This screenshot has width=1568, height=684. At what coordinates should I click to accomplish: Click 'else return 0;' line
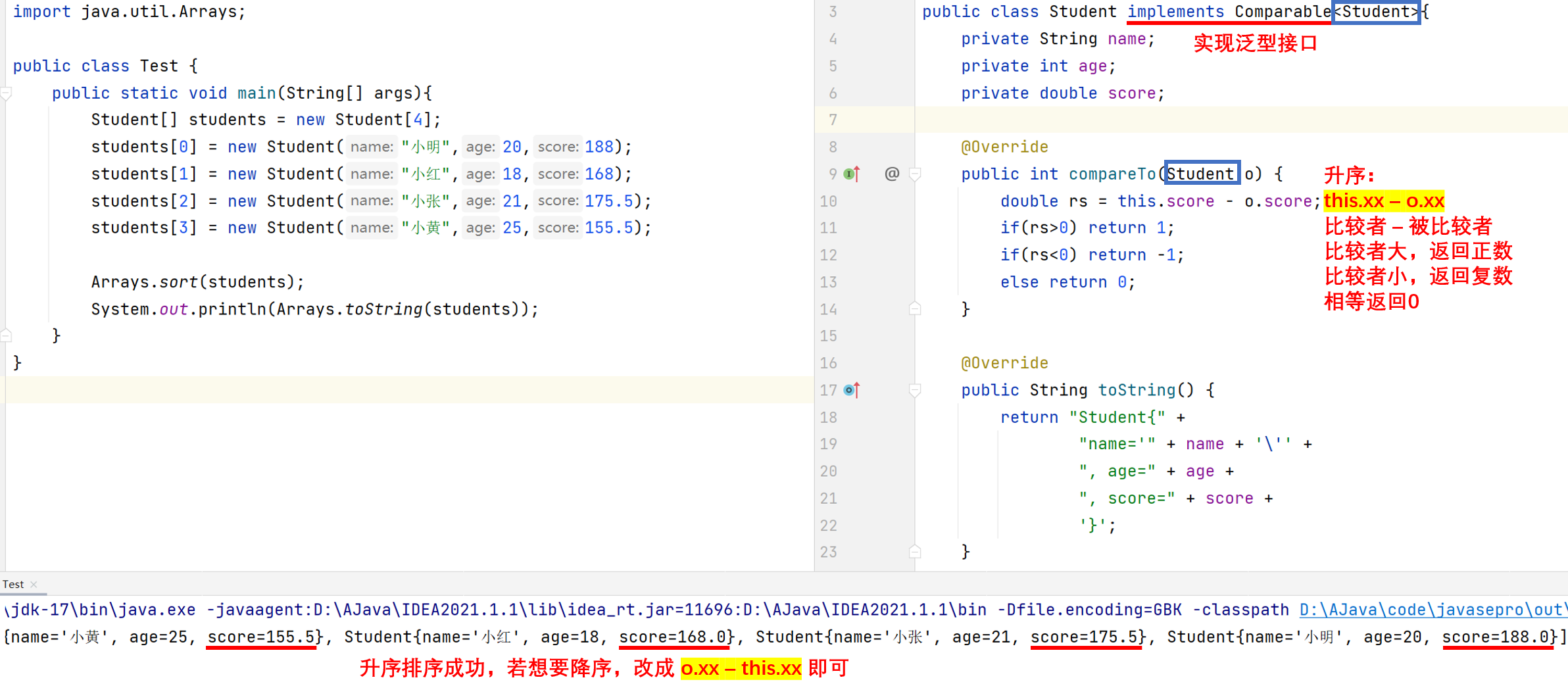(x=1067, y=282)
